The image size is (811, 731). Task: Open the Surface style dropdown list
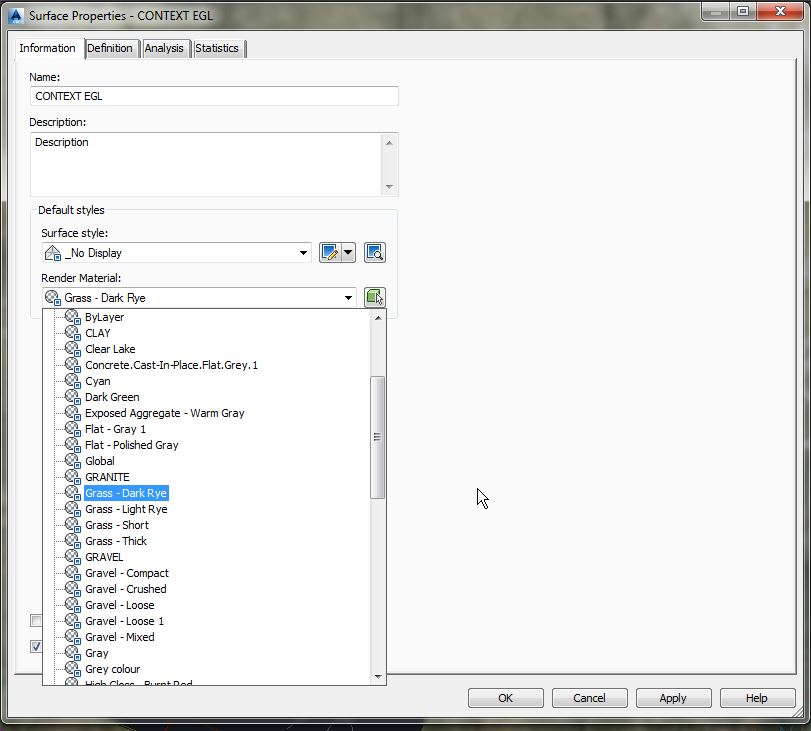tap(303, 252)
